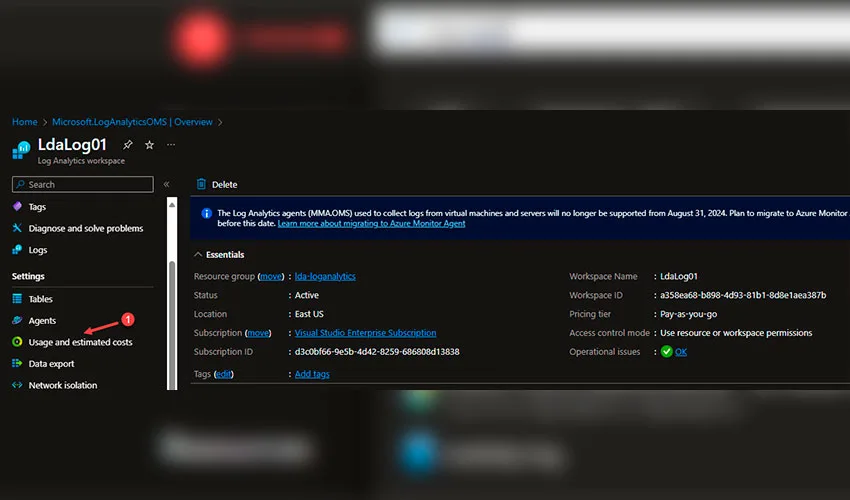Image resolution: width=850 pixels, height=500 pixels.
Task: Click the Tags icon in sidebar
Action: [17, 207]
